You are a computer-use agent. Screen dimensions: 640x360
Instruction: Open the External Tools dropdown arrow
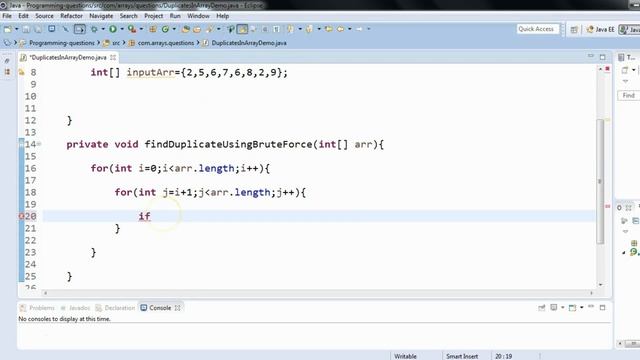141,29
